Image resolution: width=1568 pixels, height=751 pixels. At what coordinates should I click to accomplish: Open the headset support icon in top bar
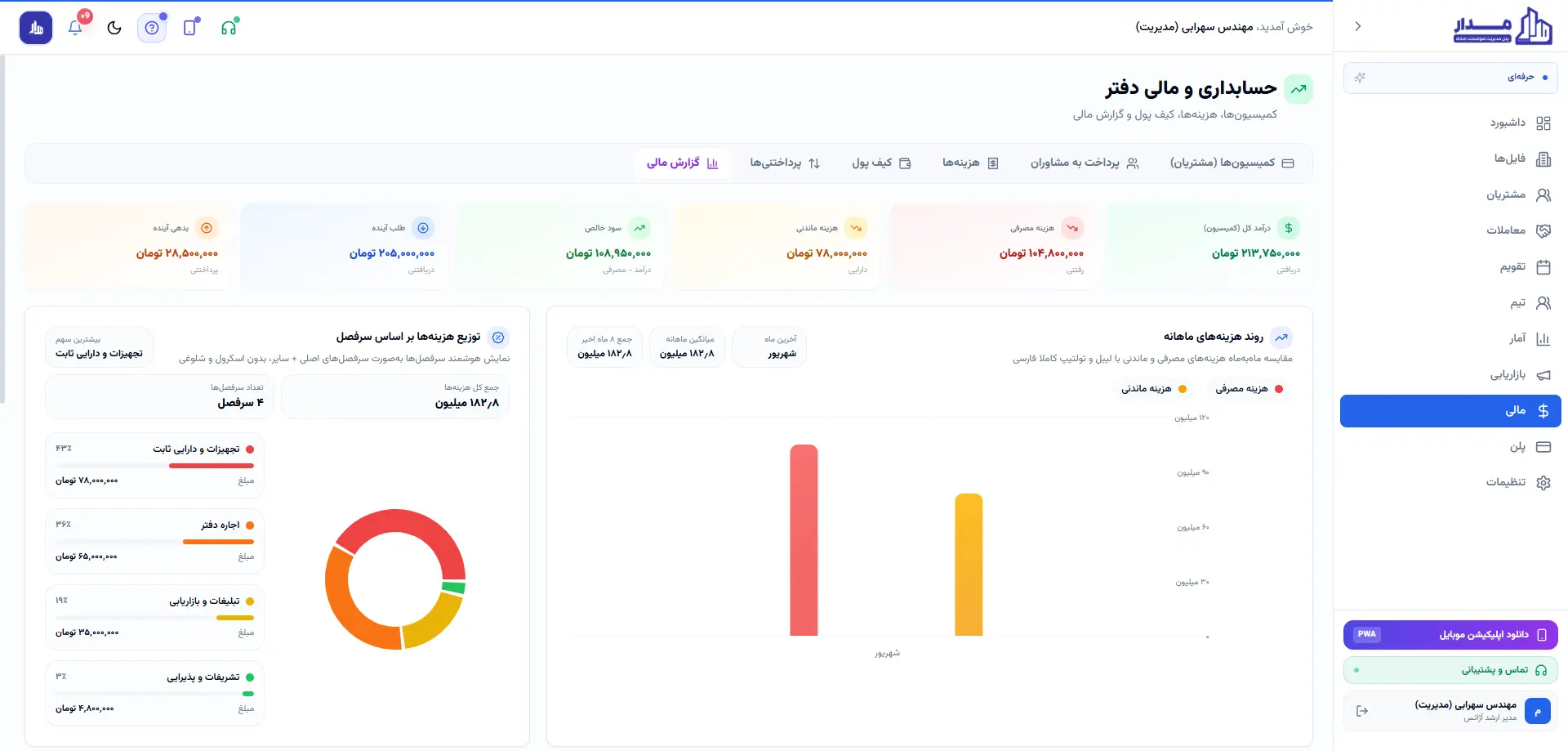[x=229, y=28]
